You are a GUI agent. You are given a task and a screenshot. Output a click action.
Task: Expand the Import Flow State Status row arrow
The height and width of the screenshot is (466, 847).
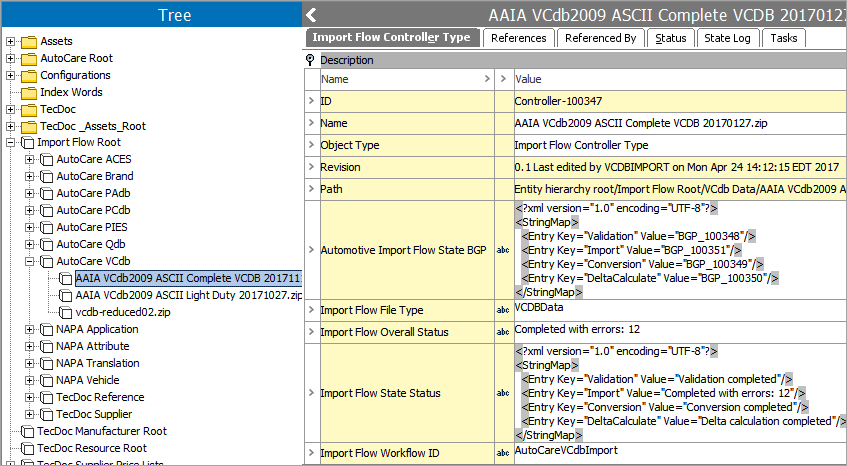tap(312, 393)
